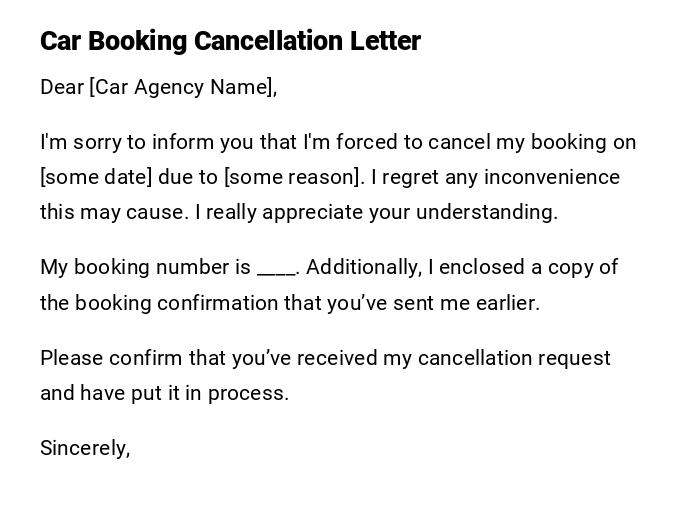Click the "[Car Agency Name]" placeholder
The width and height of the screenshot is (700, 510).
coord(182,87)
